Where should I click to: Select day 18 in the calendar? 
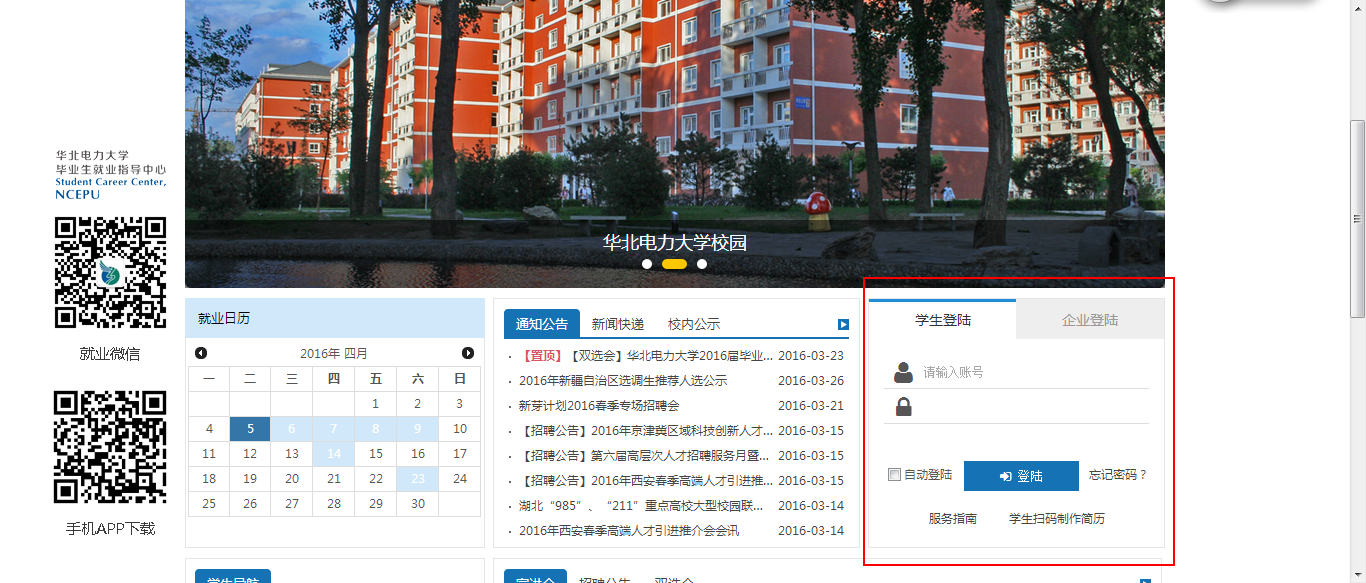pyautogui.click(x=209, y=479)
